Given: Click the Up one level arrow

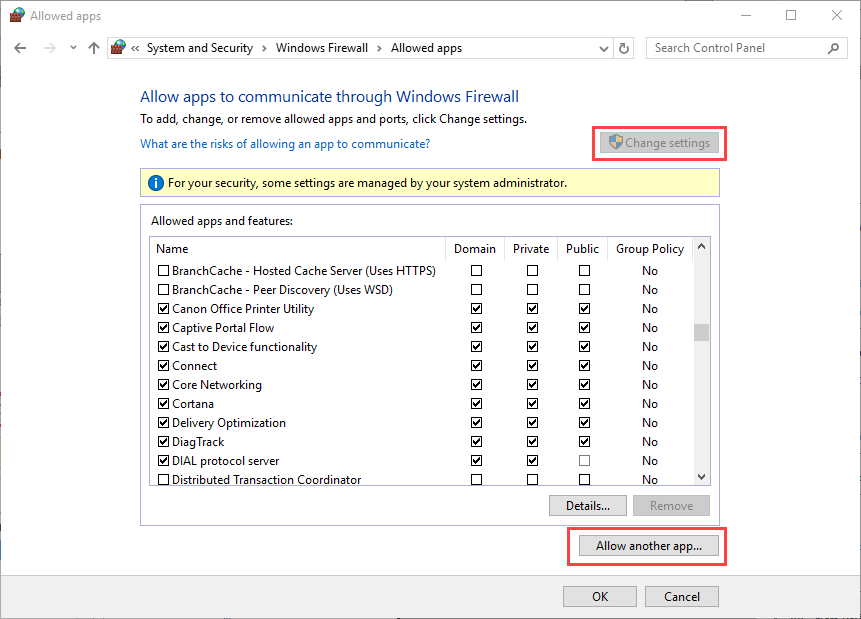Looking at the screenshot, I should 94,48.
